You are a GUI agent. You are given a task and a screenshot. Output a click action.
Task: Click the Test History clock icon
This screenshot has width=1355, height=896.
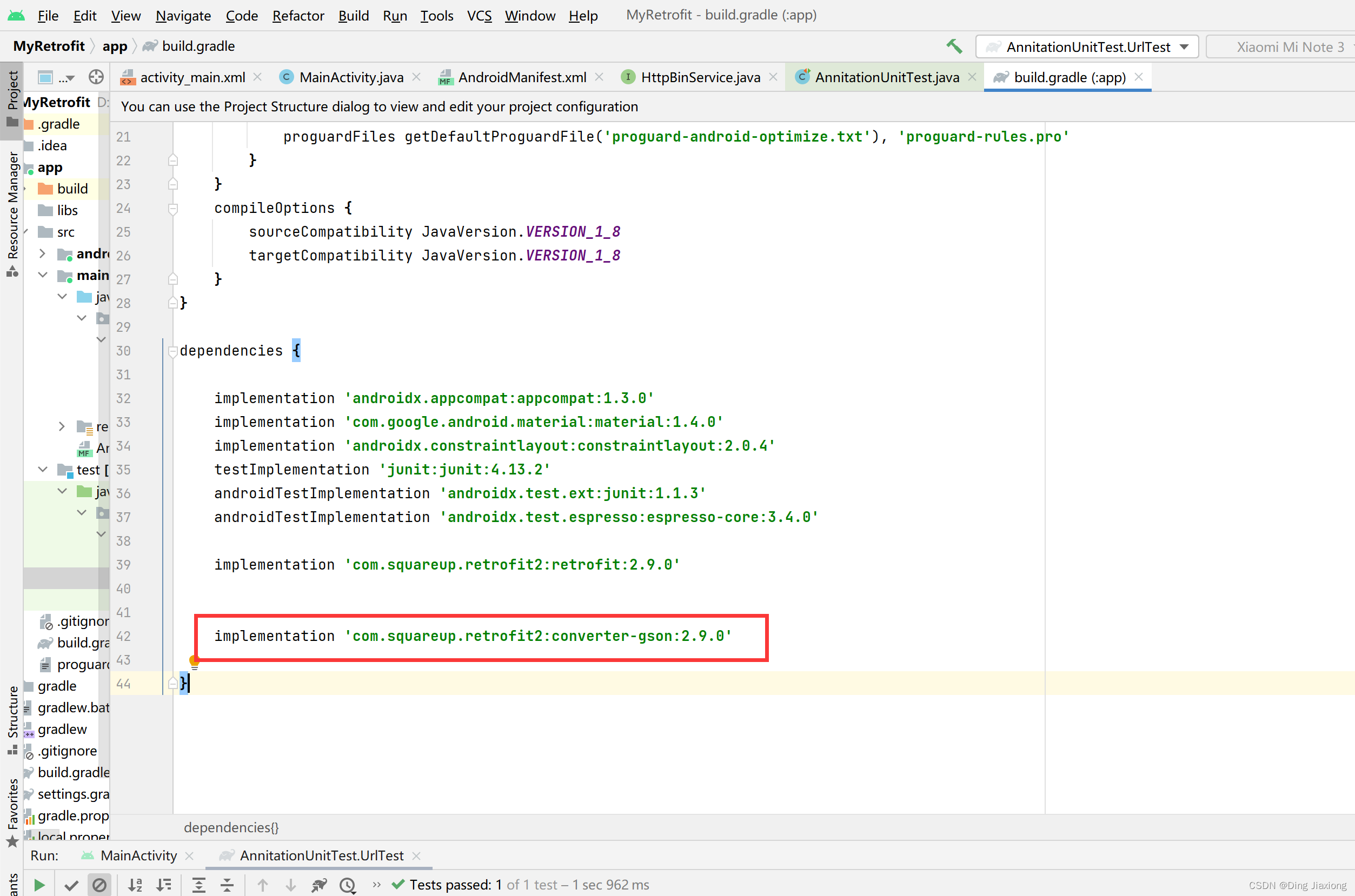tap(348, 885)
